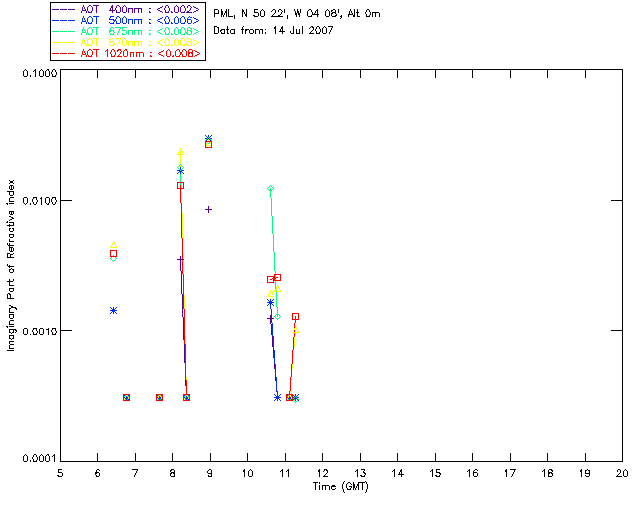Click the 'Imaginary Part of Refractive index' axis title
640x512 pixels.
[11, 265]
